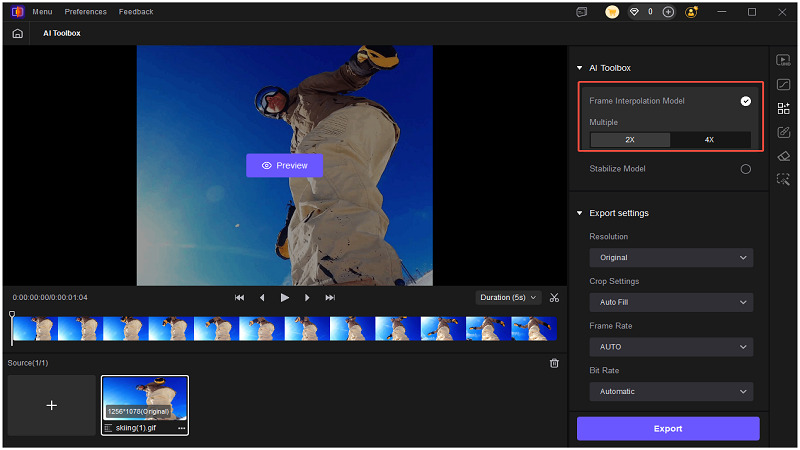
Task: Click the plus icon beside the diamond counter
Action: (668, 12)
